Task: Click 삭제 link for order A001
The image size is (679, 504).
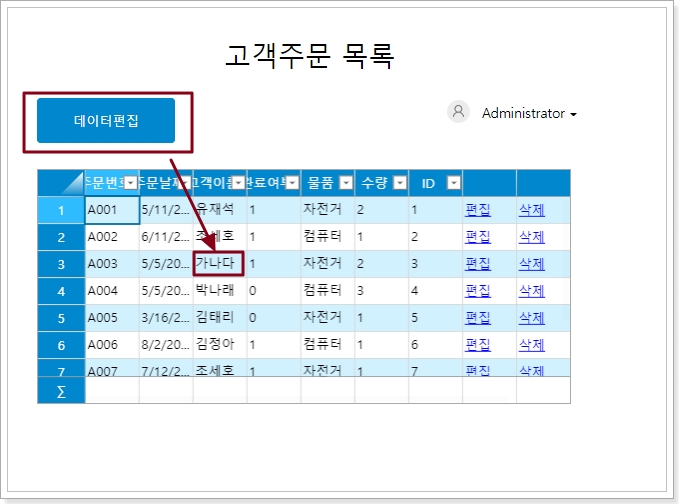Action: [x=532, y=210]
